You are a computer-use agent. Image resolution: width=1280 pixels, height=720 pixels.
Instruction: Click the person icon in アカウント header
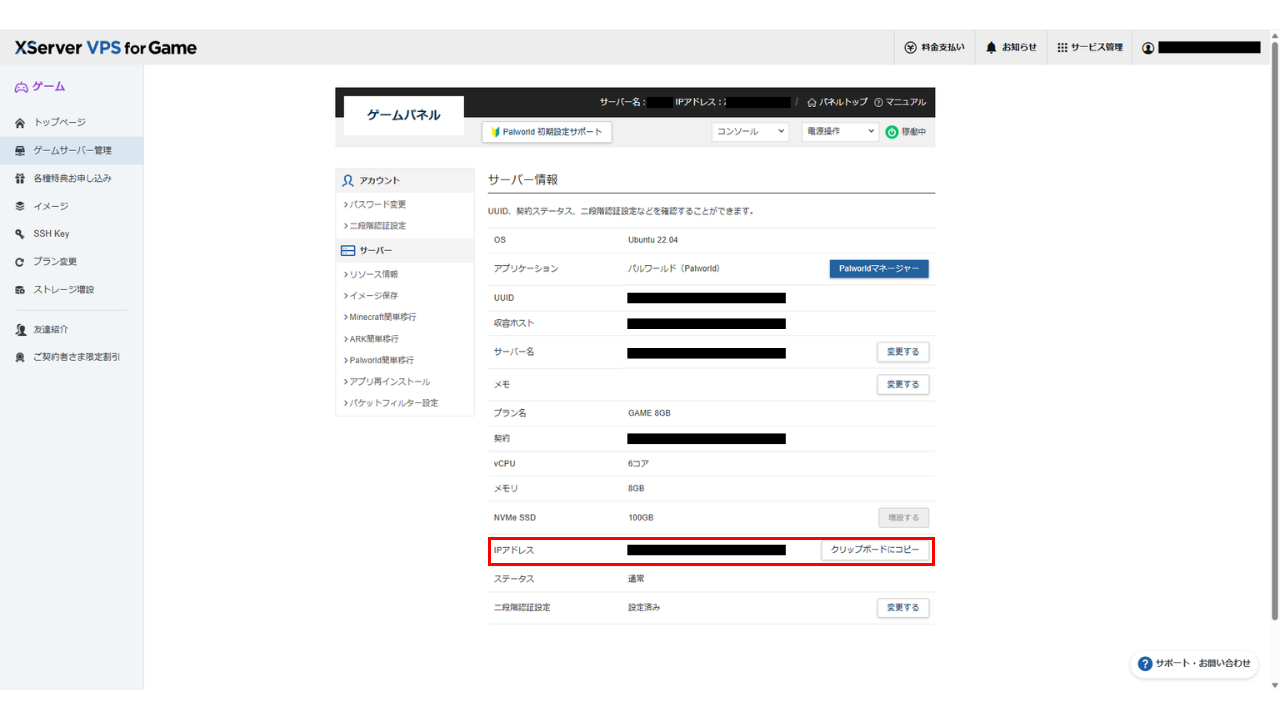(x=348, y=181)
